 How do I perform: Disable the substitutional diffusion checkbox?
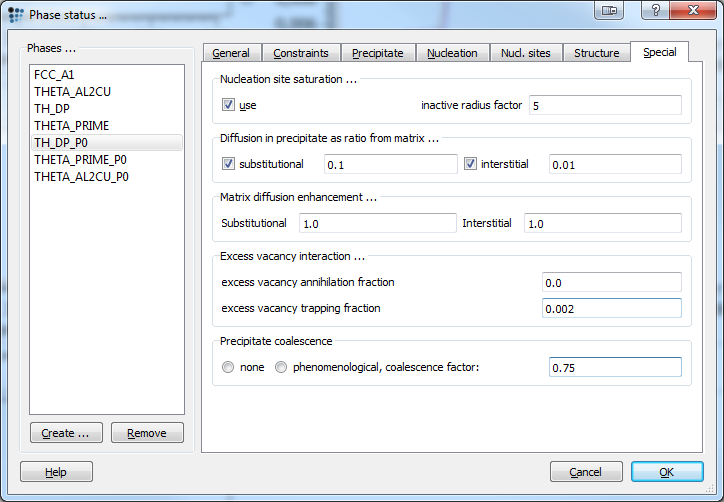[228, 164]
